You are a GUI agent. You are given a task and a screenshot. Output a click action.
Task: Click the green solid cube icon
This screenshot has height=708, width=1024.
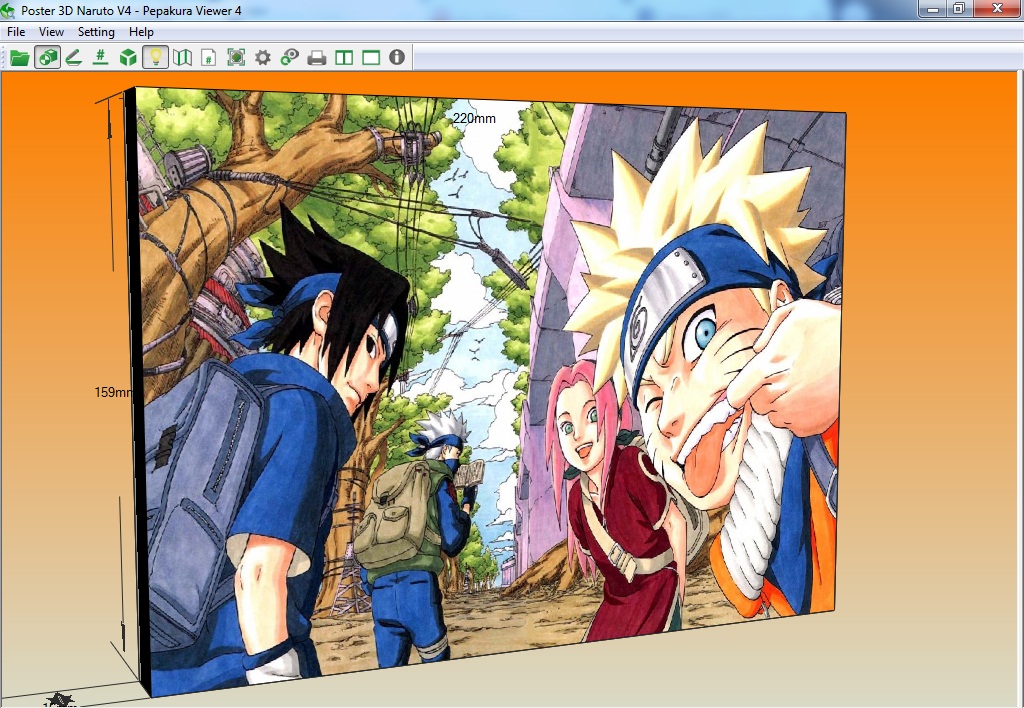(x=128, y=57)
